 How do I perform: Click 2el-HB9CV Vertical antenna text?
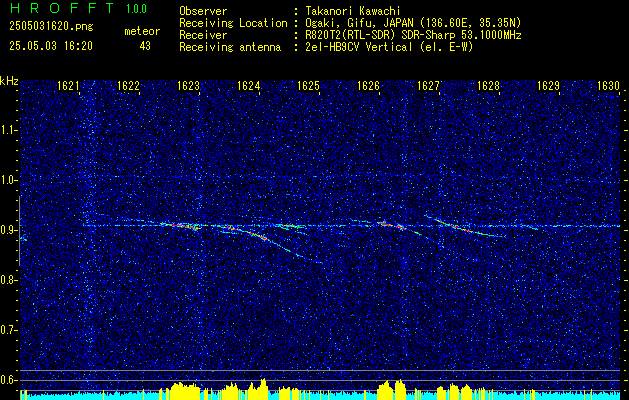click(389, 47)
